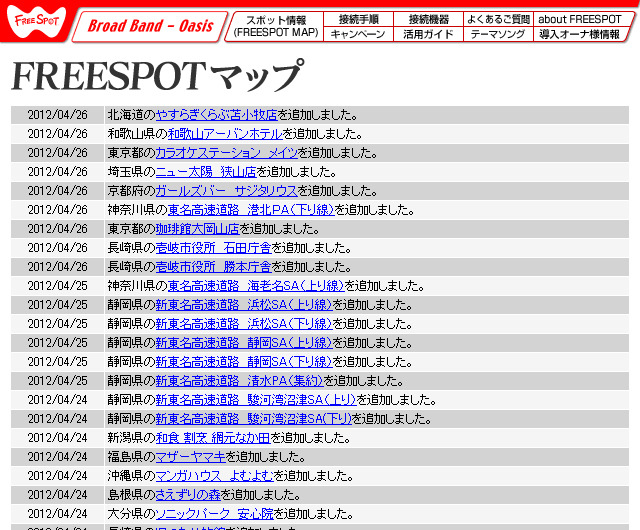The height and width of the screenshot is (530, 640).
Task: Open さえずりの森 link
Action: [x=188, y=495]
